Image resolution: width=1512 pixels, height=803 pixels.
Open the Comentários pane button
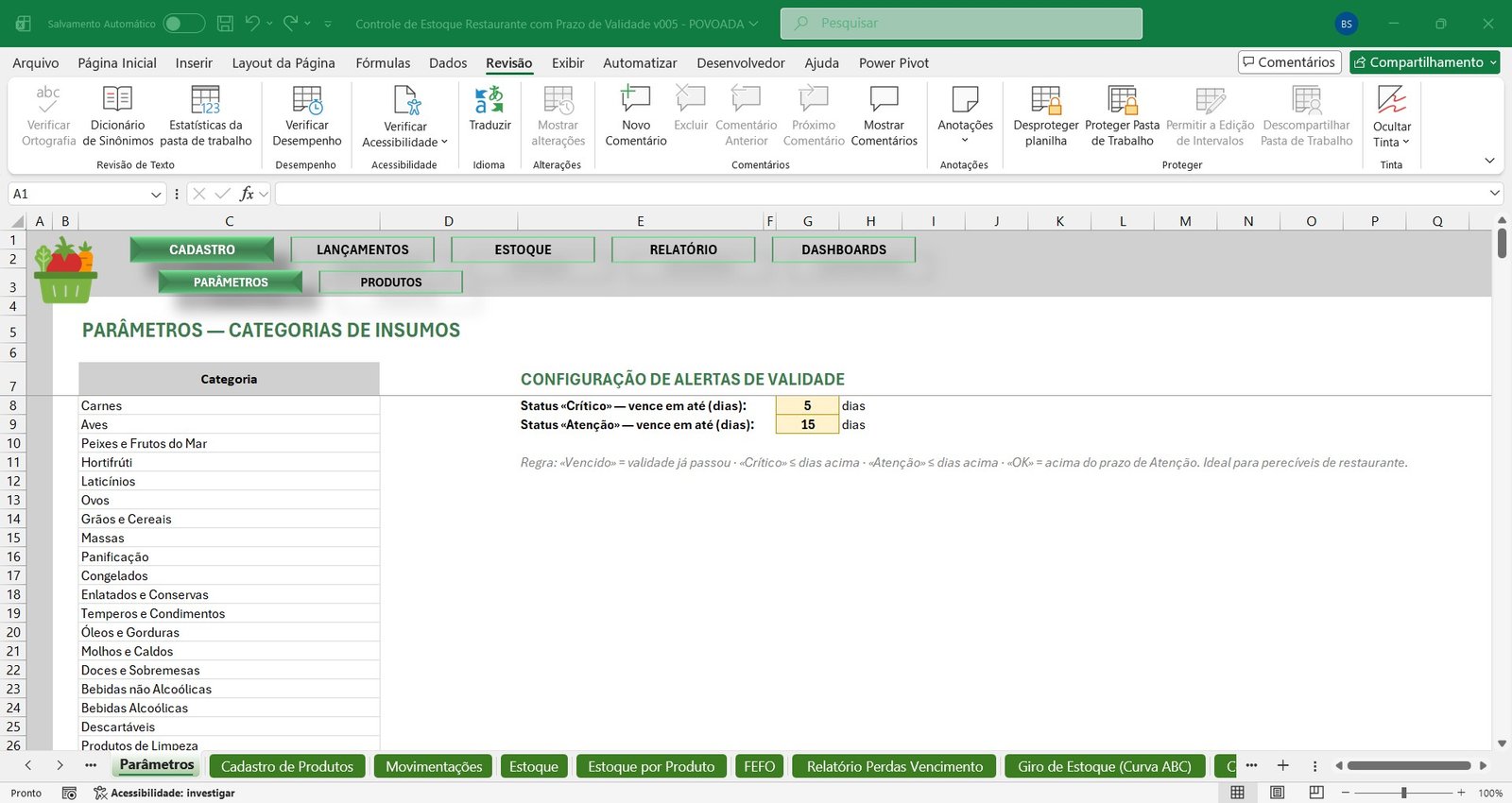1290,62
